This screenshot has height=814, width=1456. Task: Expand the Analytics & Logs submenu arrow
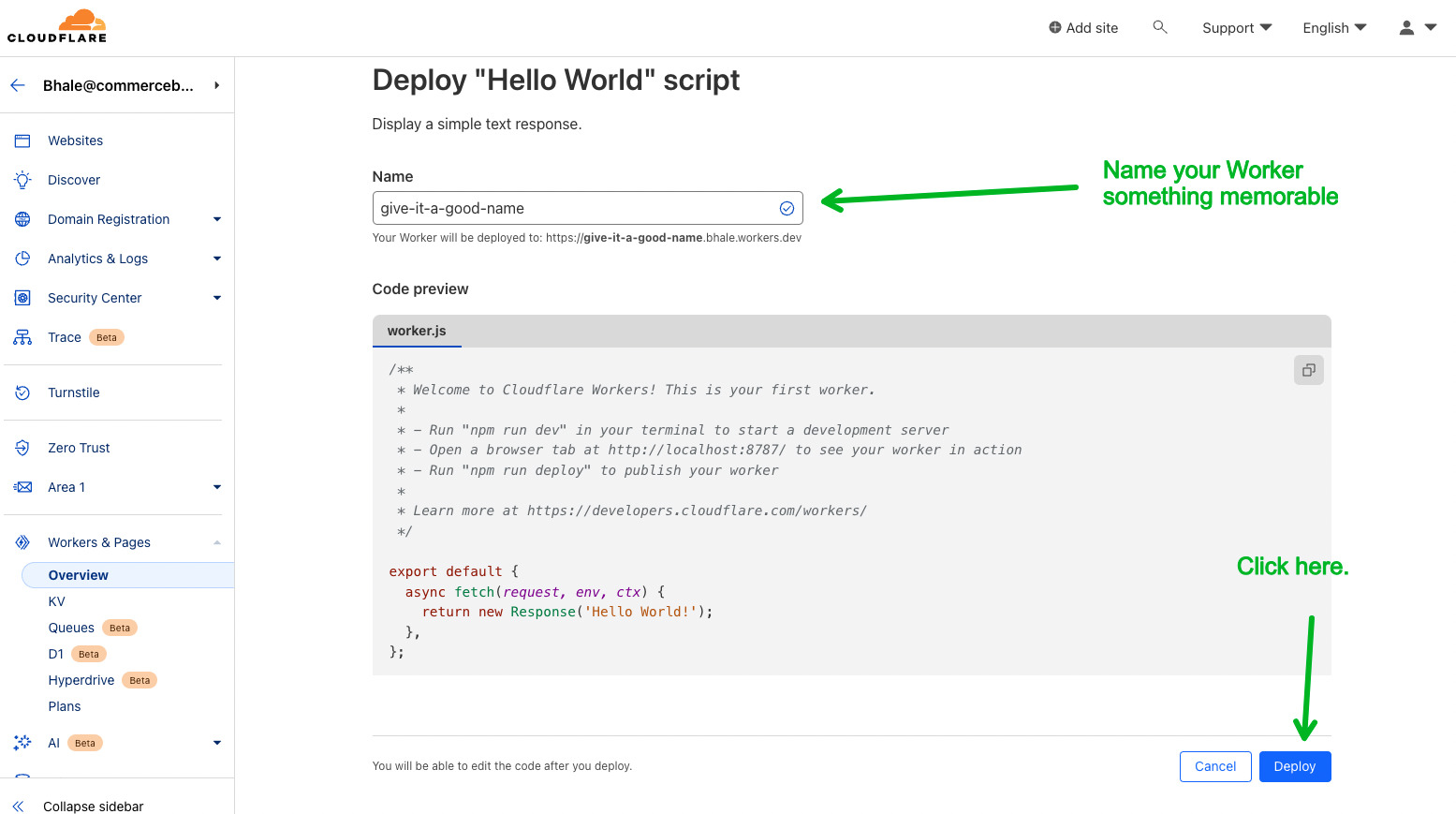click(217, 259)
